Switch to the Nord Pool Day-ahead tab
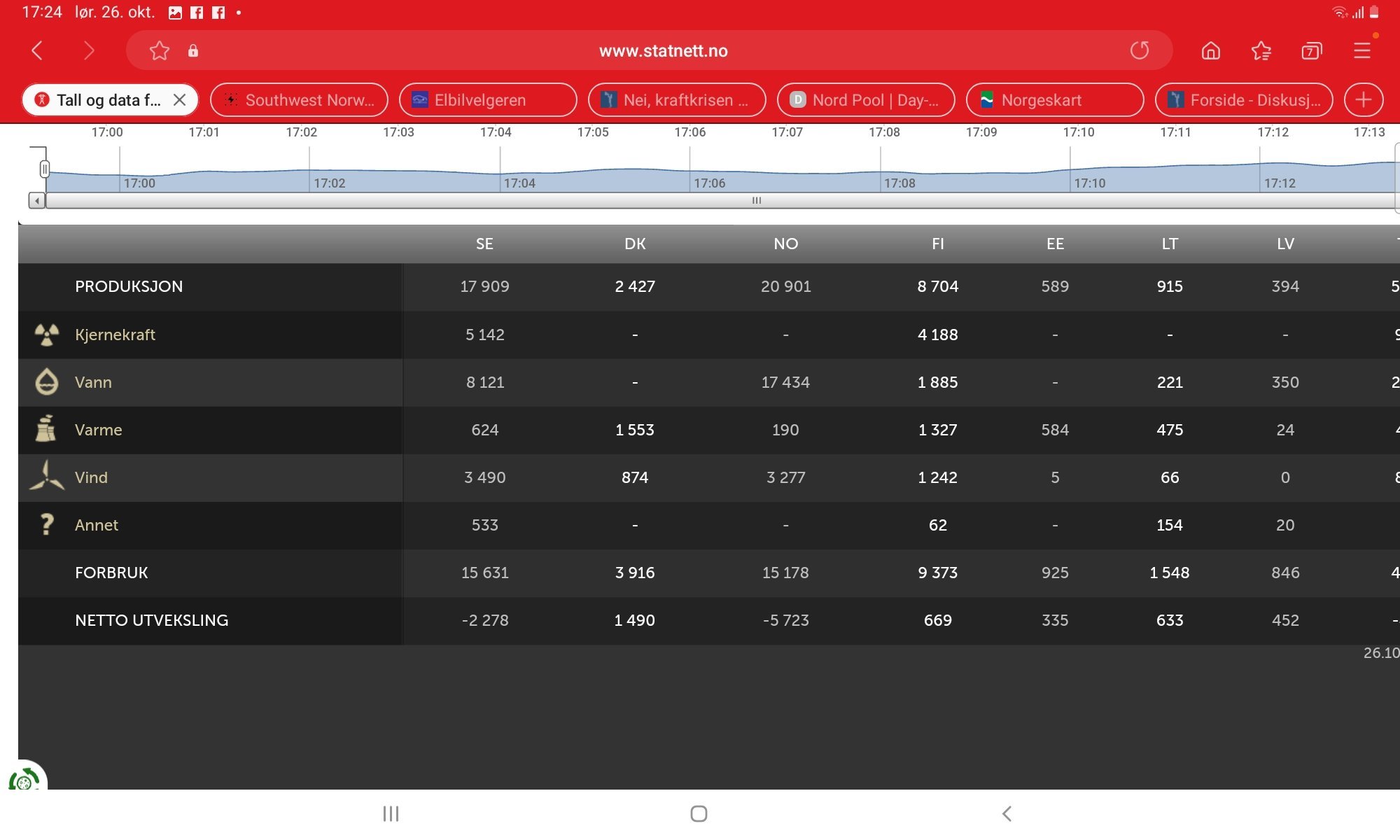1400x840 pixels. coord(866,100)
